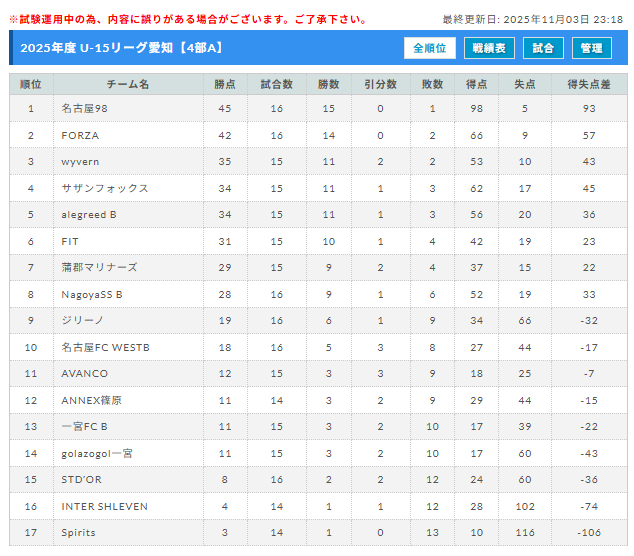Click the 勝点 column header
Viewport: 634px width, 556px height.
coord(224,84)
